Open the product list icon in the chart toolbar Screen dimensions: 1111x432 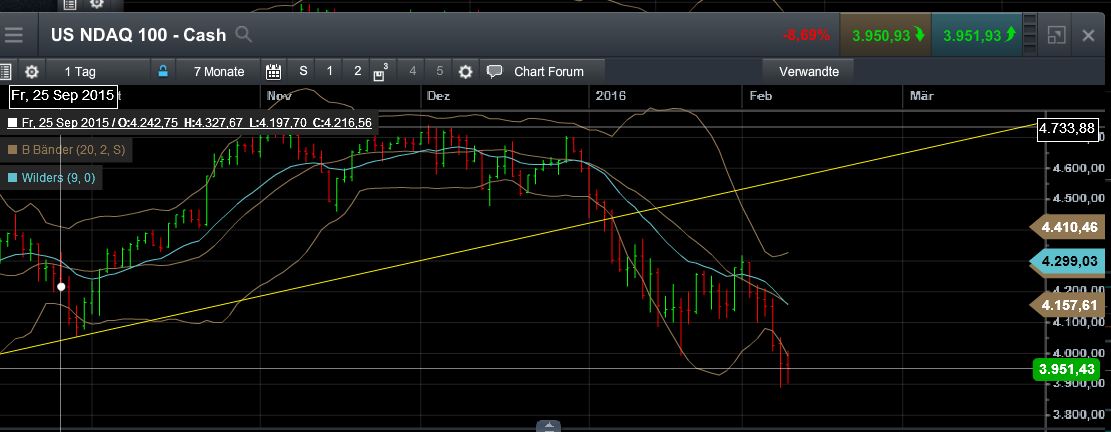point(6,72)
